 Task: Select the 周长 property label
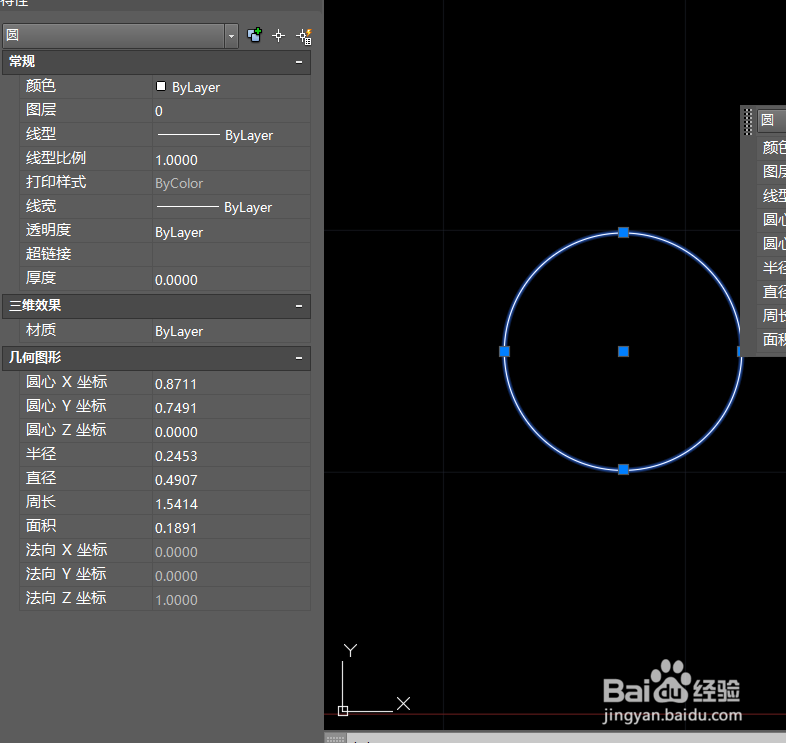41,502
